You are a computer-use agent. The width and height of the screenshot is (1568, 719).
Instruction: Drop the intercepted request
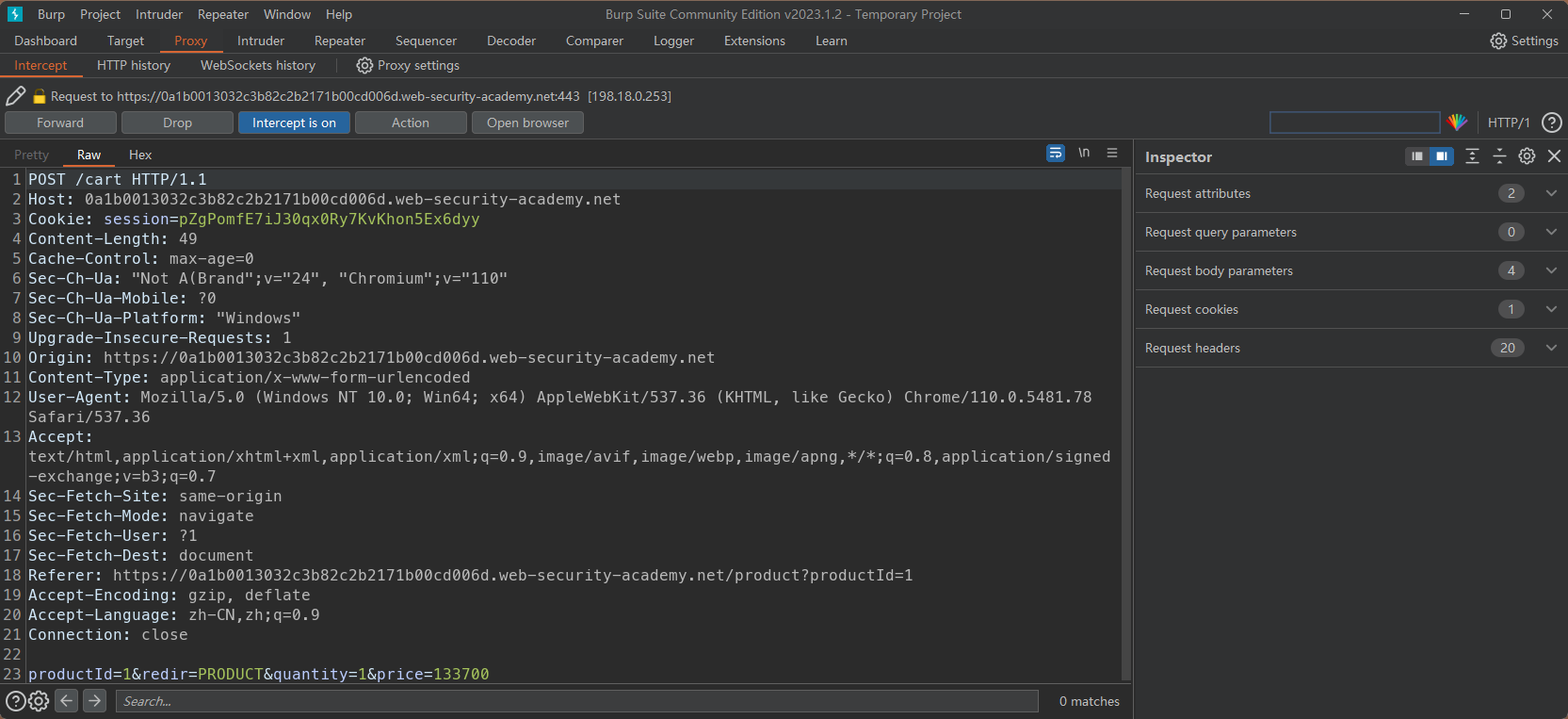click(x=177, y=123)
